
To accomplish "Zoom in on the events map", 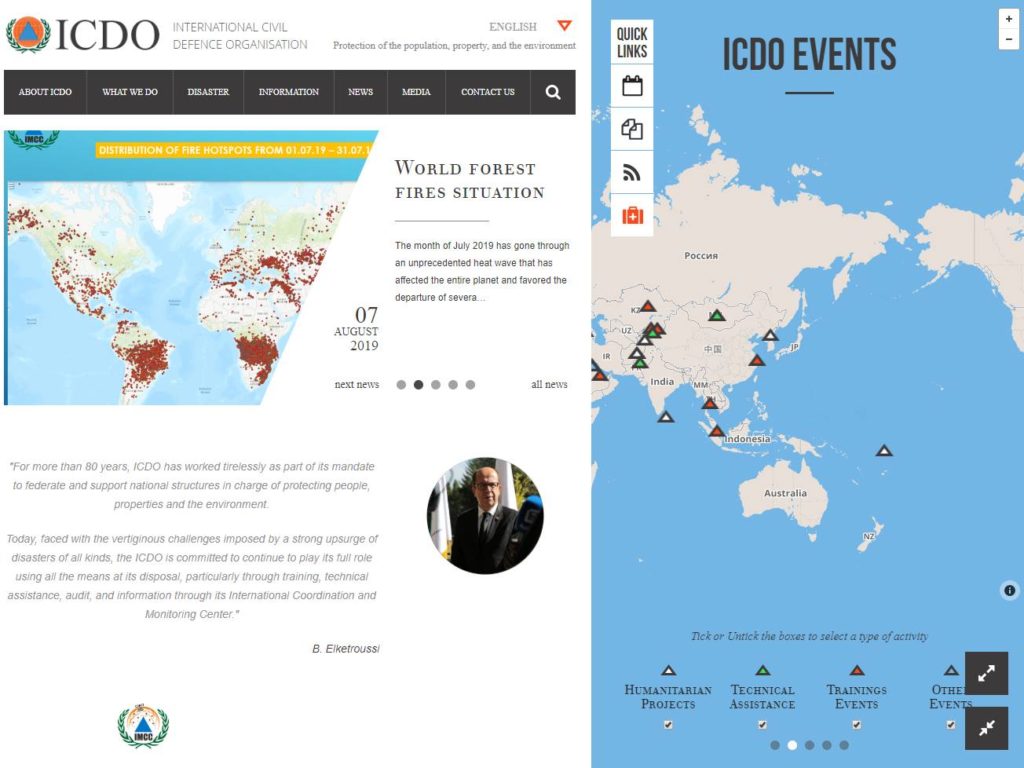I will tap(1009, 19).
